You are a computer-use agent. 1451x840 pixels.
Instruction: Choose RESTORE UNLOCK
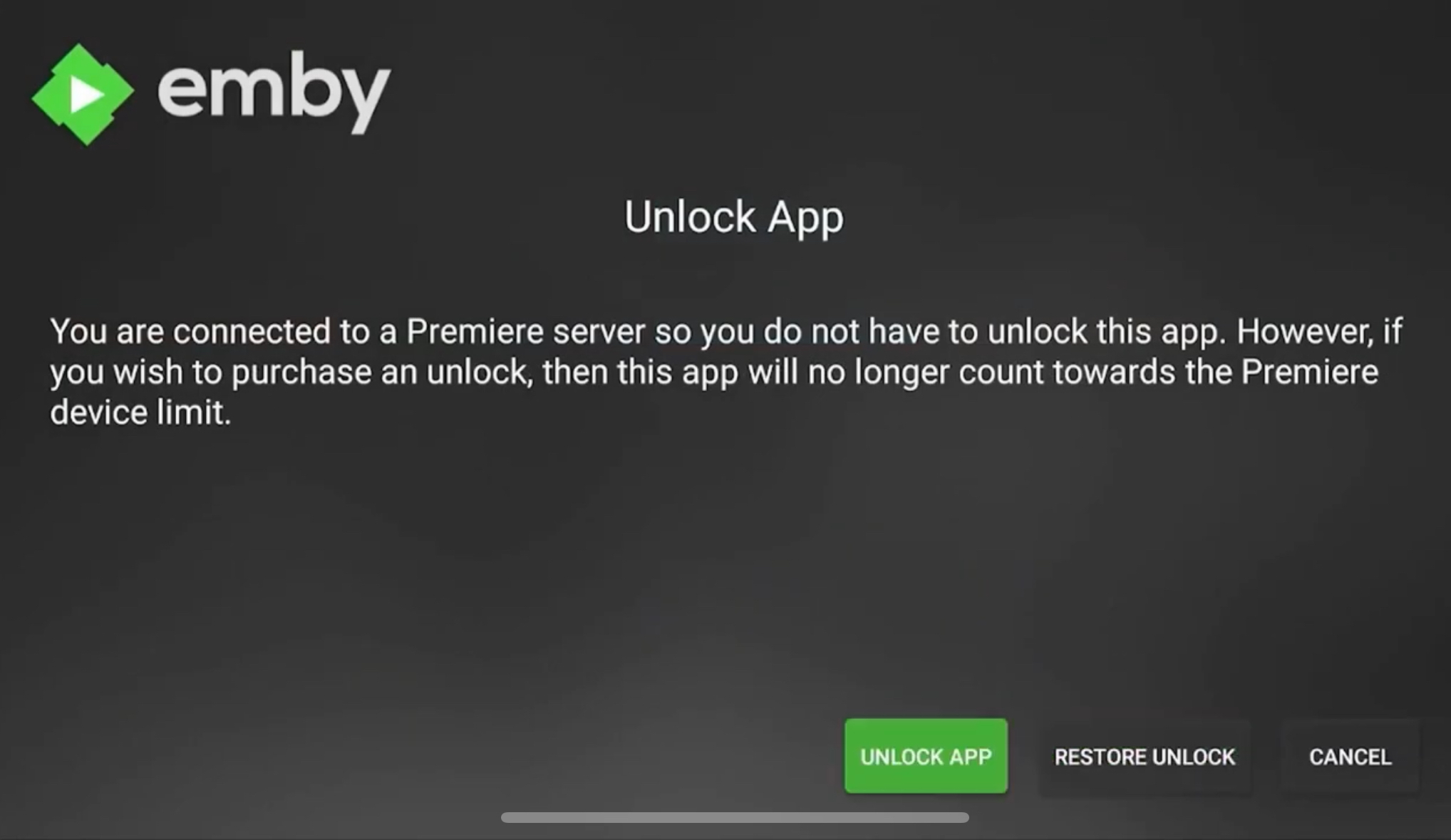tap(1145, 757)
